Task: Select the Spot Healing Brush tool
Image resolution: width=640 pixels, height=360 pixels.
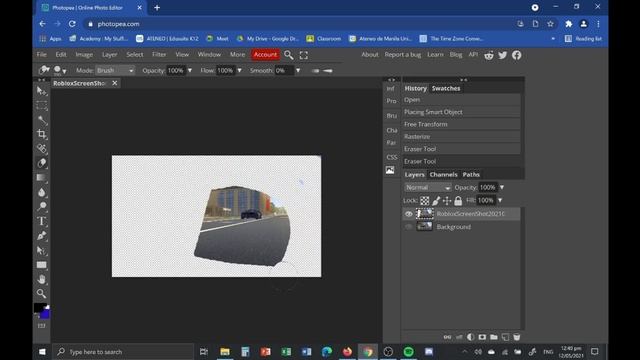Action: [x=42, y=149]
